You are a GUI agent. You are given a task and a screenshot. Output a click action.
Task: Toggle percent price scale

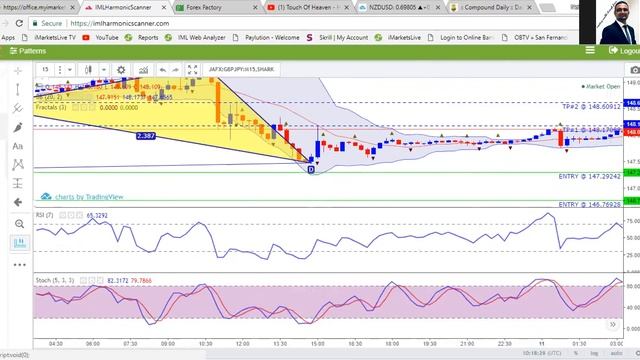(576, 353)
